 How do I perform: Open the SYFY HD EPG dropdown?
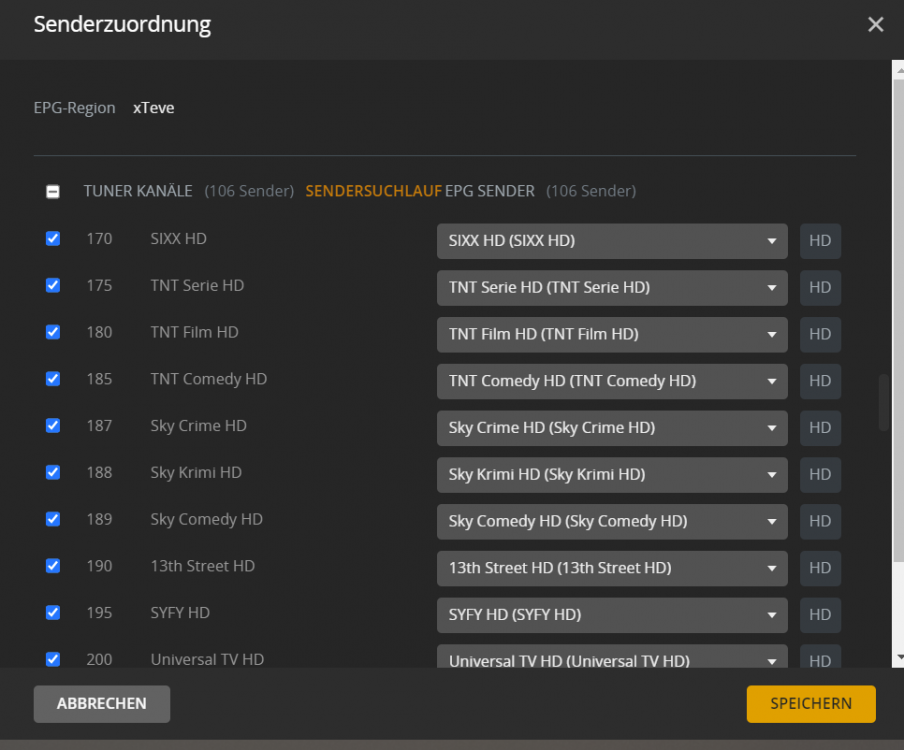(x=612, y=615)
